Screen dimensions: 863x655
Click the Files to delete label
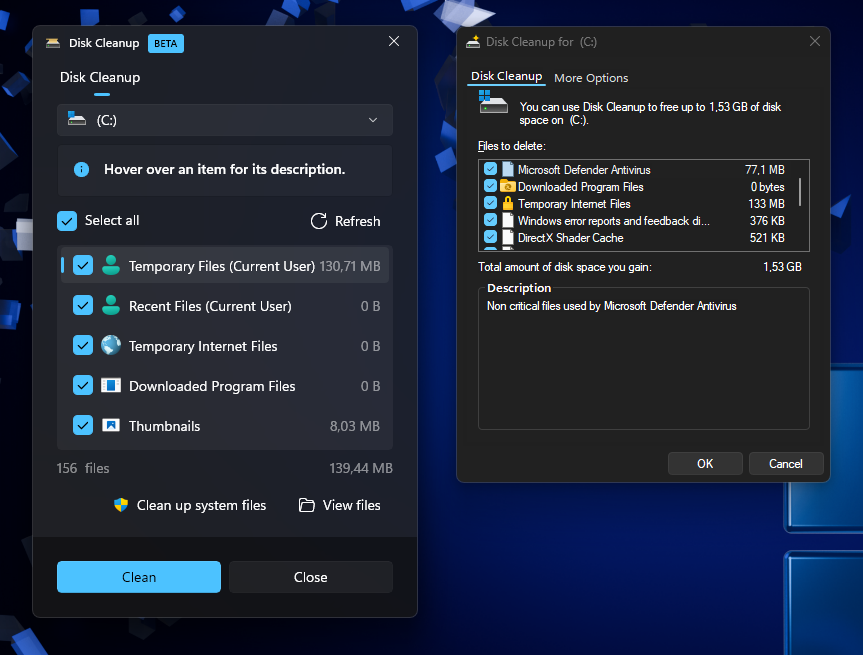(x=512, y=146)
